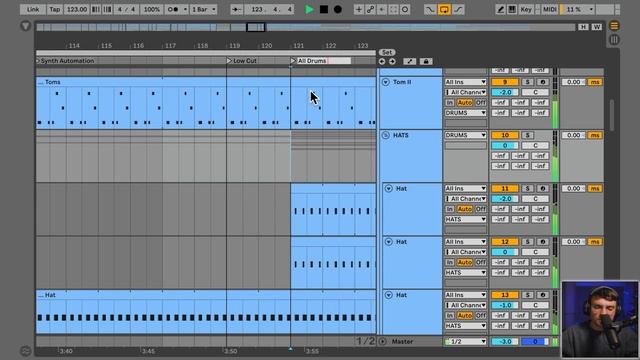Click the Set locator button

click(x=387, y=52)
